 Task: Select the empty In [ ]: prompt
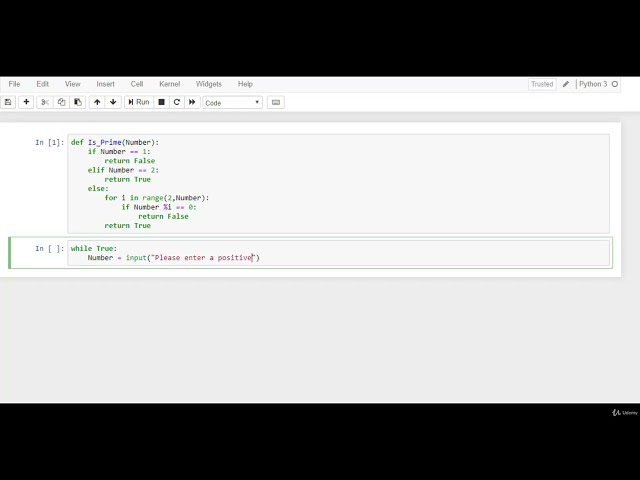(49, 249)
